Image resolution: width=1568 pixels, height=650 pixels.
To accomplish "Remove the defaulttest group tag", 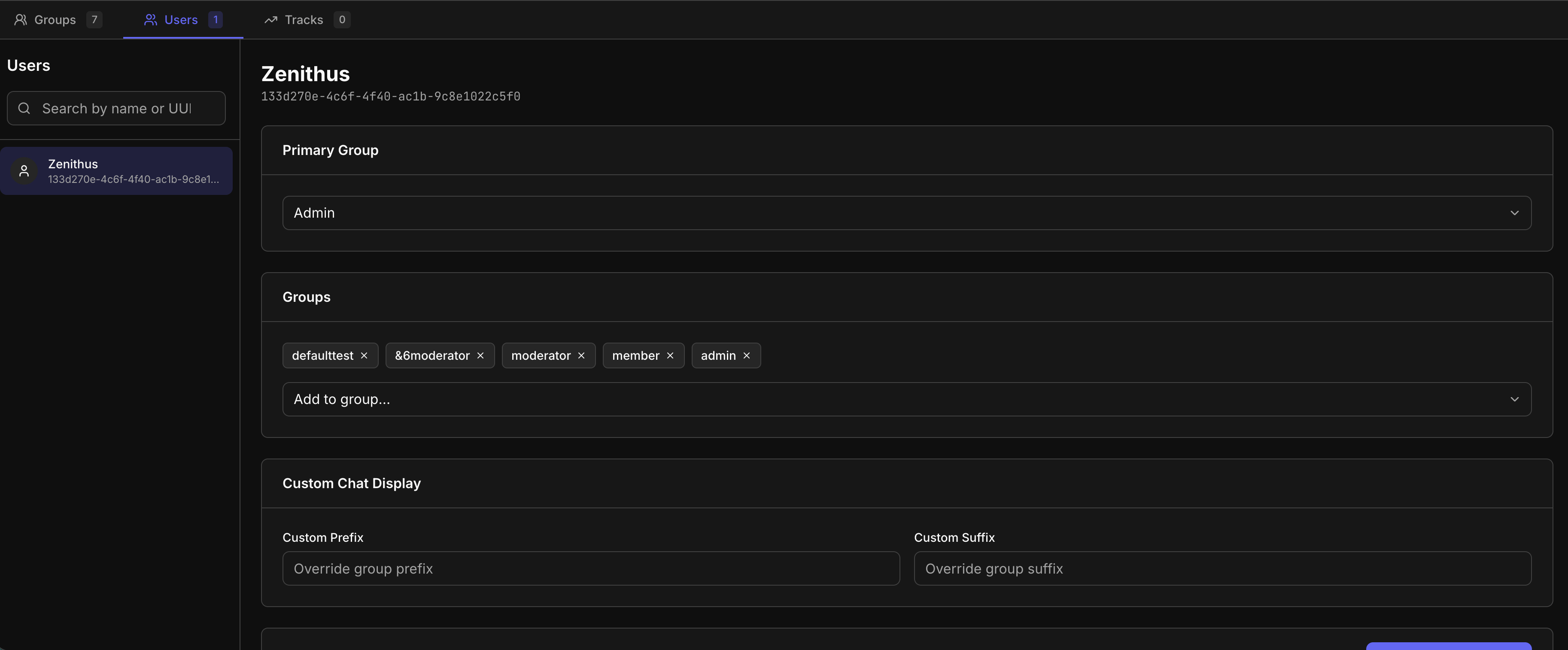I will (x=364, y=355).
